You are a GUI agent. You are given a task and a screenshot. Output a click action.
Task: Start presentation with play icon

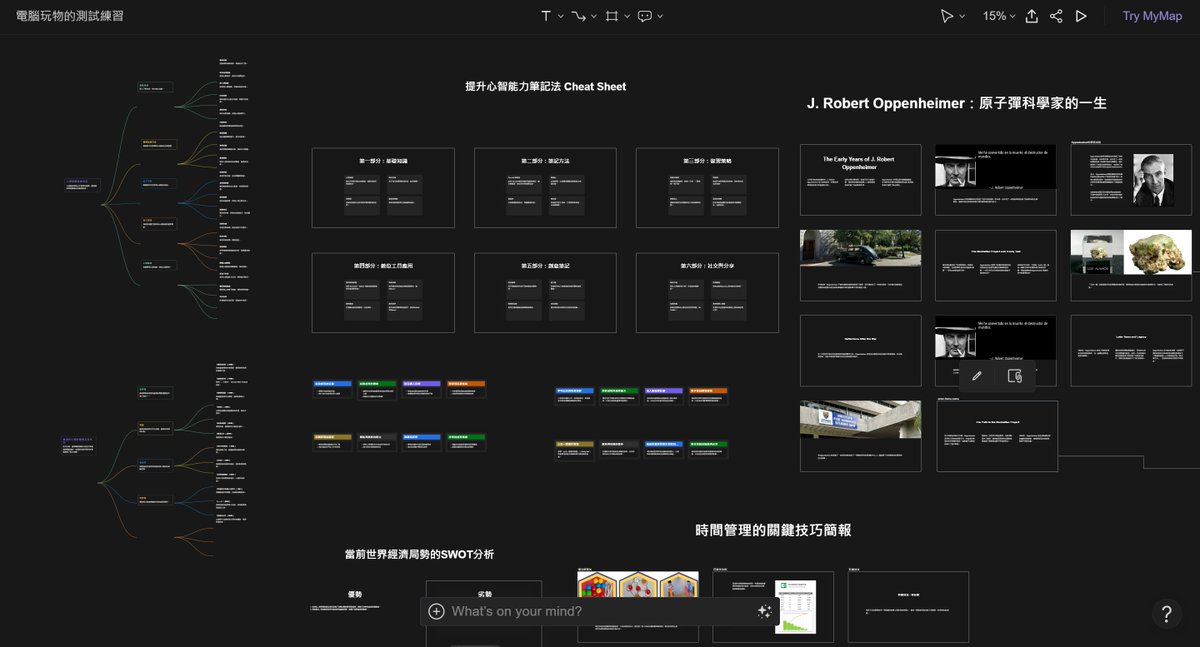tap(1081, 16)
